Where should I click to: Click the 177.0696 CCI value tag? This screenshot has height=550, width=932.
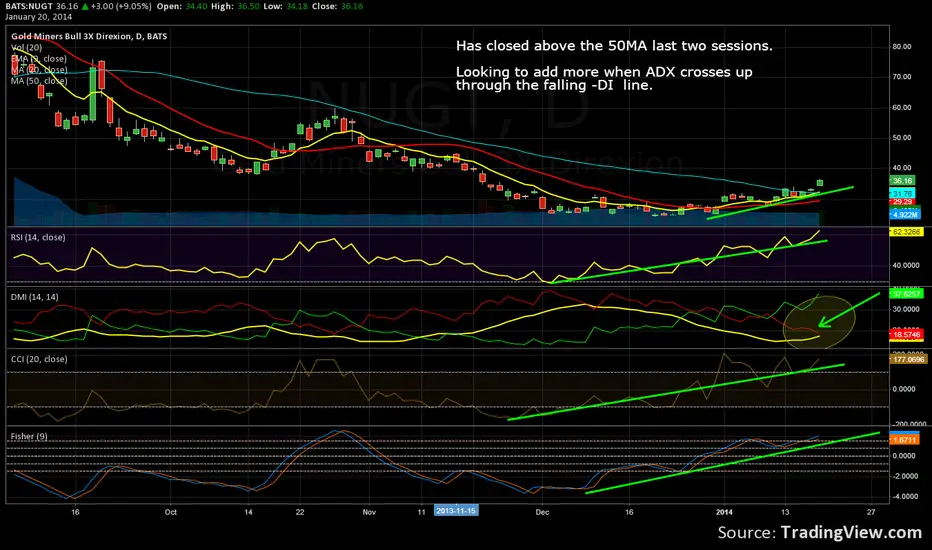click(x=908, y=359)
